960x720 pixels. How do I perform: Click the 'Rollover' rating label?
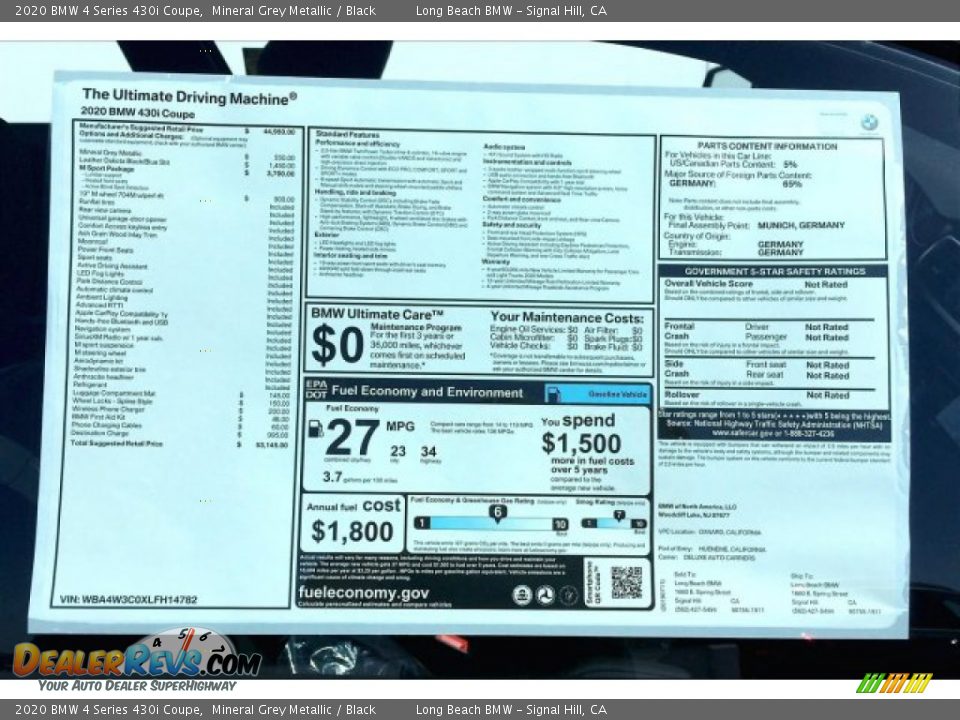(682, 395)
